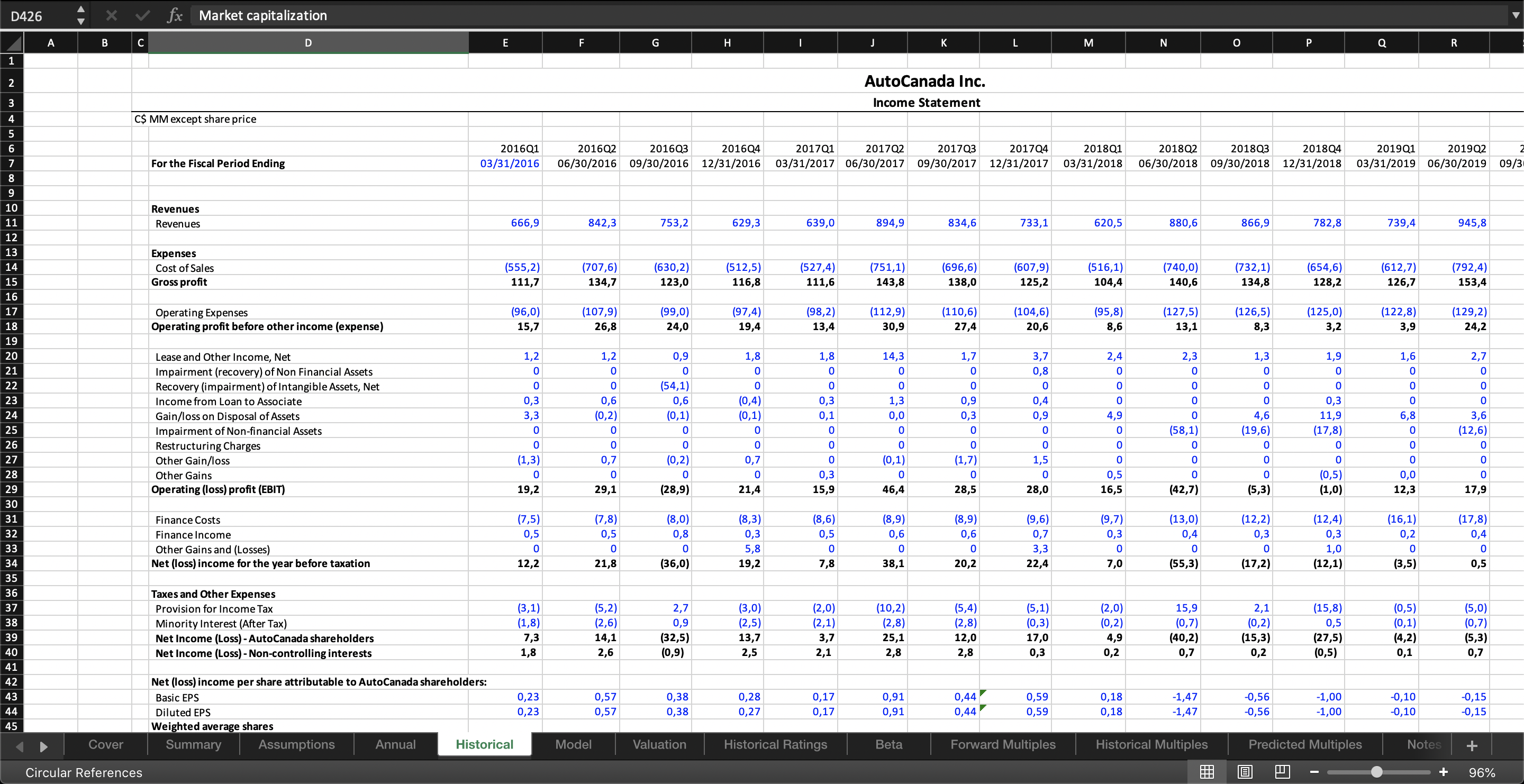Open the Forward Multiples sheet tab

point(1003,744)
